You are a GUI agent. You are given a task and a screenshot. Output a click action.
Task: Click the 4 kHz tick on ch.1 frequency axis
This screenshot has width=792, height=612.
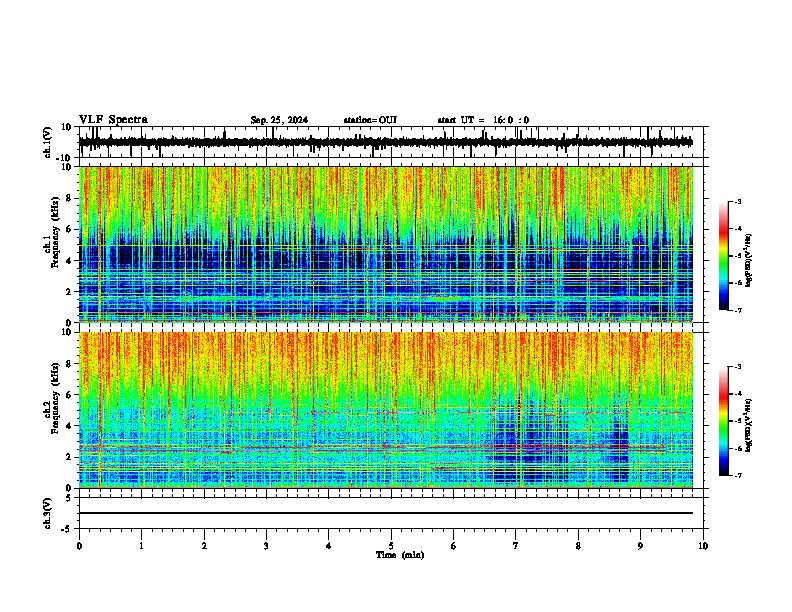click(x=69, y=261)
